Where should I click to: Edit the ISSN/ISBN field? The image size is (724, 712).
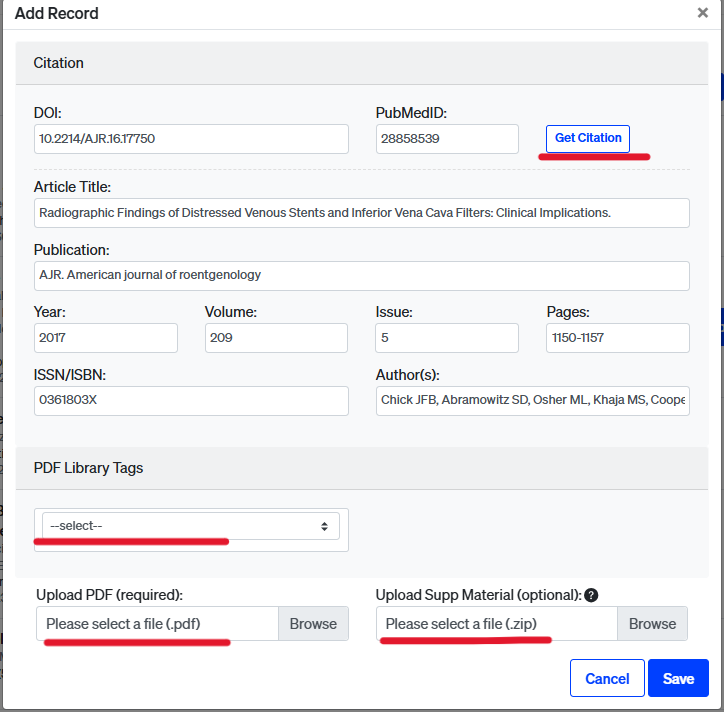pos(191,400)
